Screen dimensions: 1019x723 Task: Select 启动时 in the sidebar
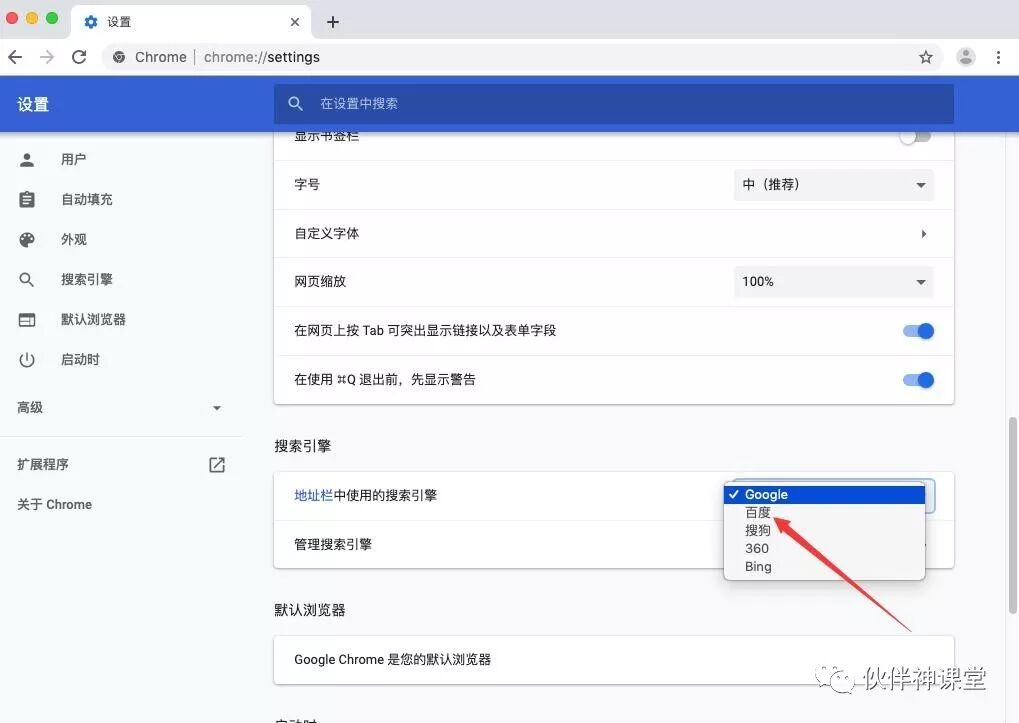80,359
